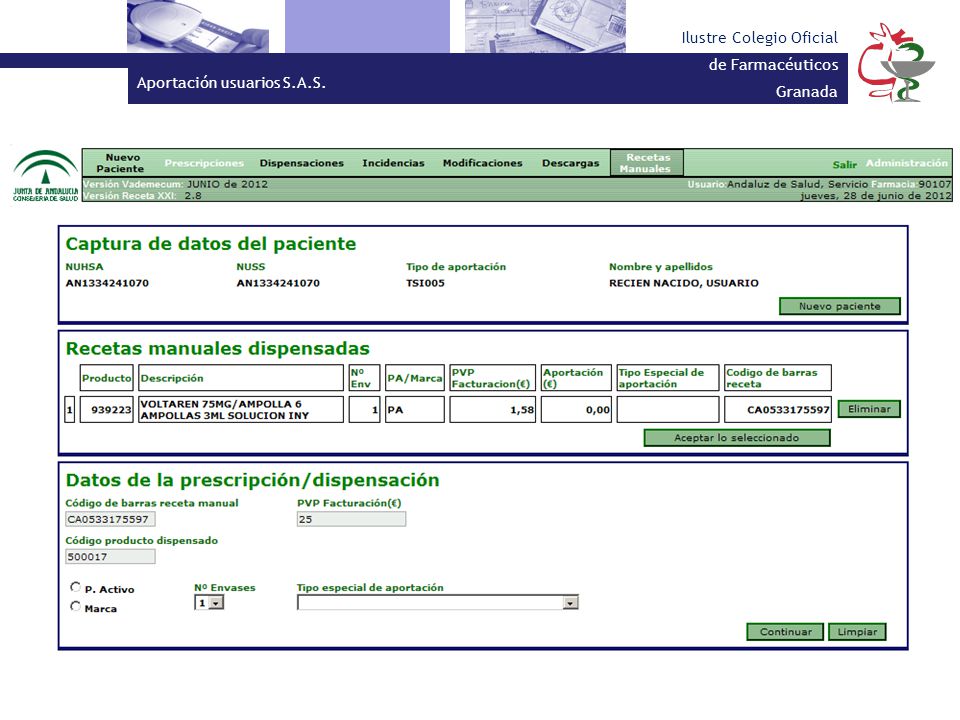Open the Prescripciones menu item
The width and height of the screenshot is (960, 720).
pyautogui.click(x=204, y=163)
